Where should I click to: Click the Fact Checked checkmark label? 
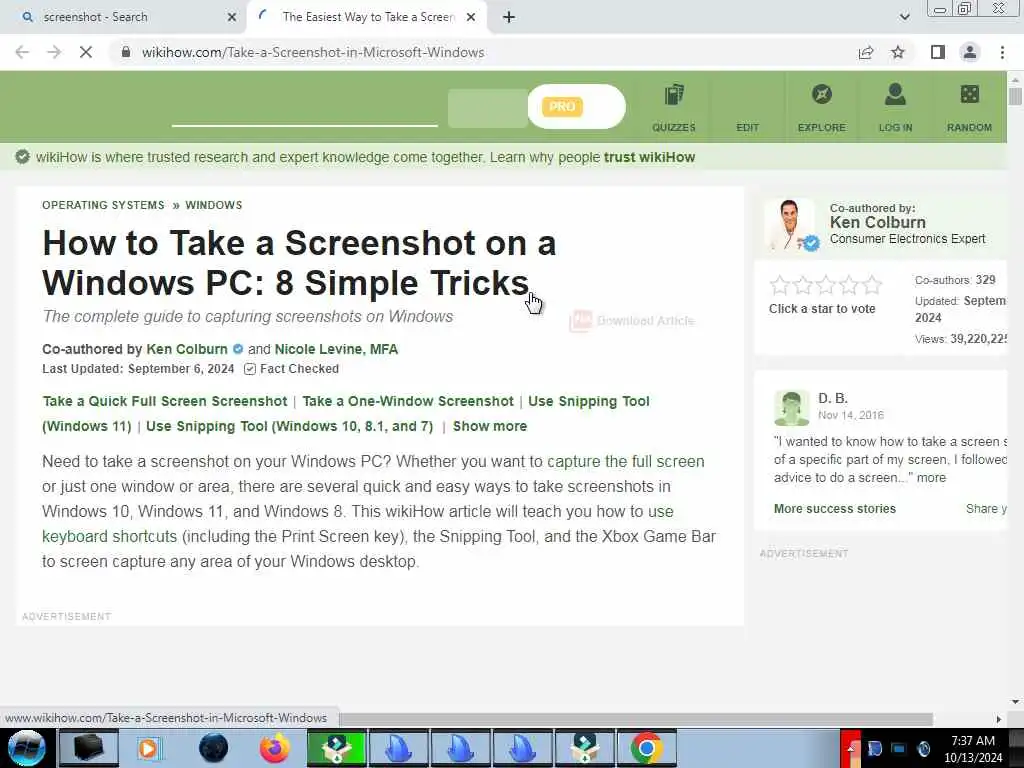[x=291, y=369]
